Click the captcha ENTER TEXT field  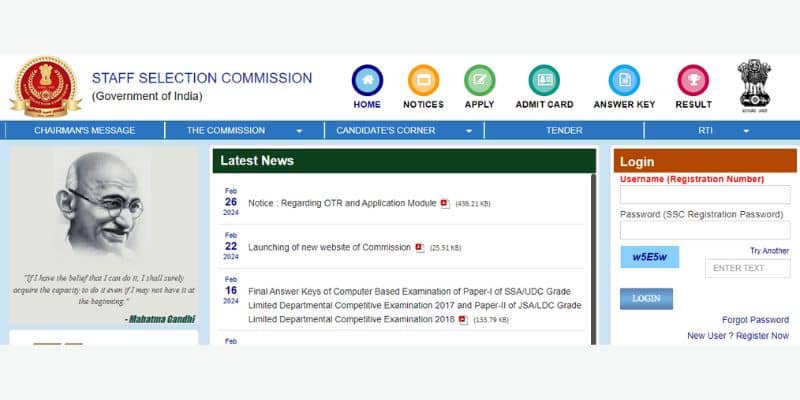[747, 268]
